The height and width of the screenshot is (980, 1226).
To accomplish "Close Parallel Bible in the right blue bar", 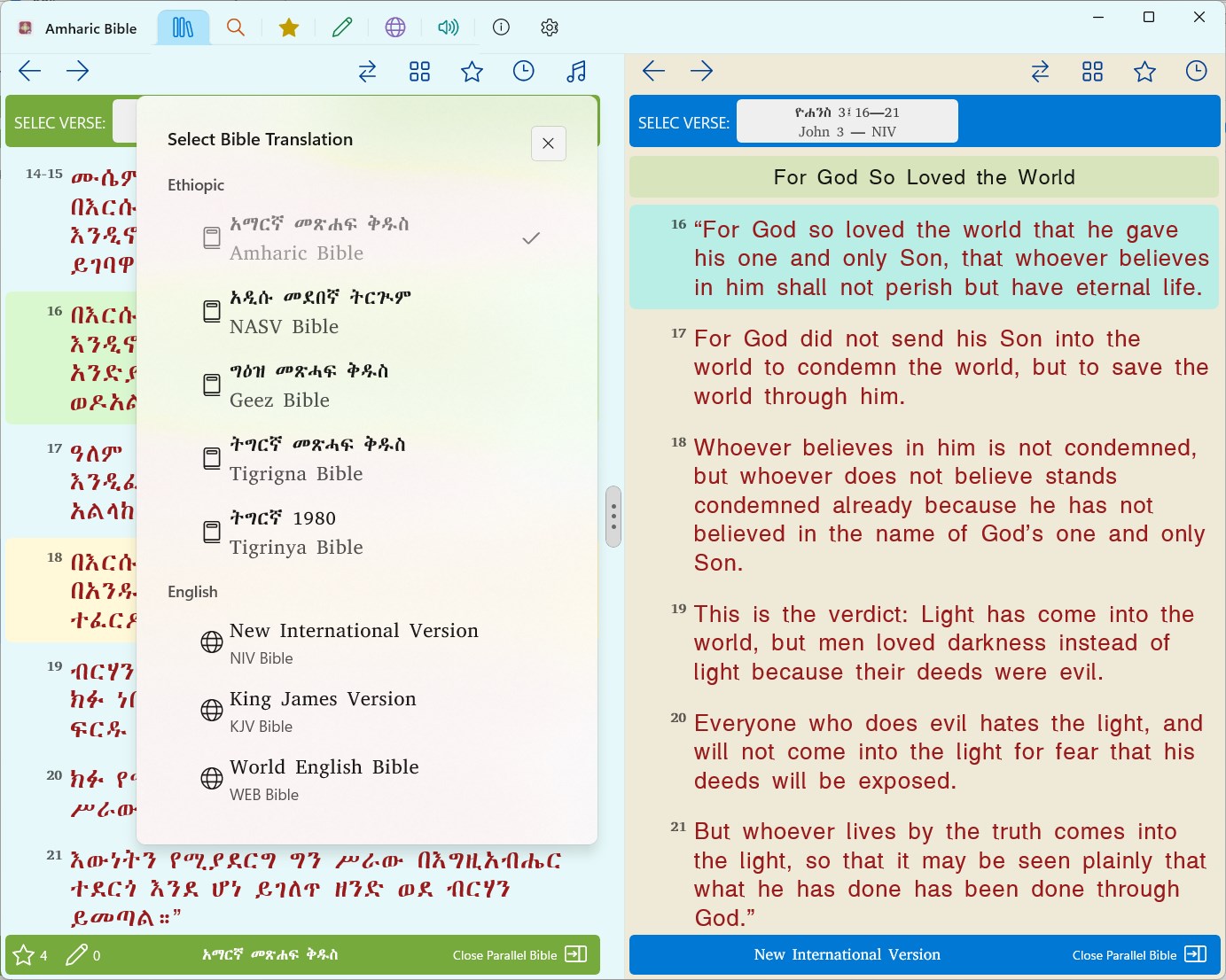I will pyautogui.click(x=1139, y=955).
